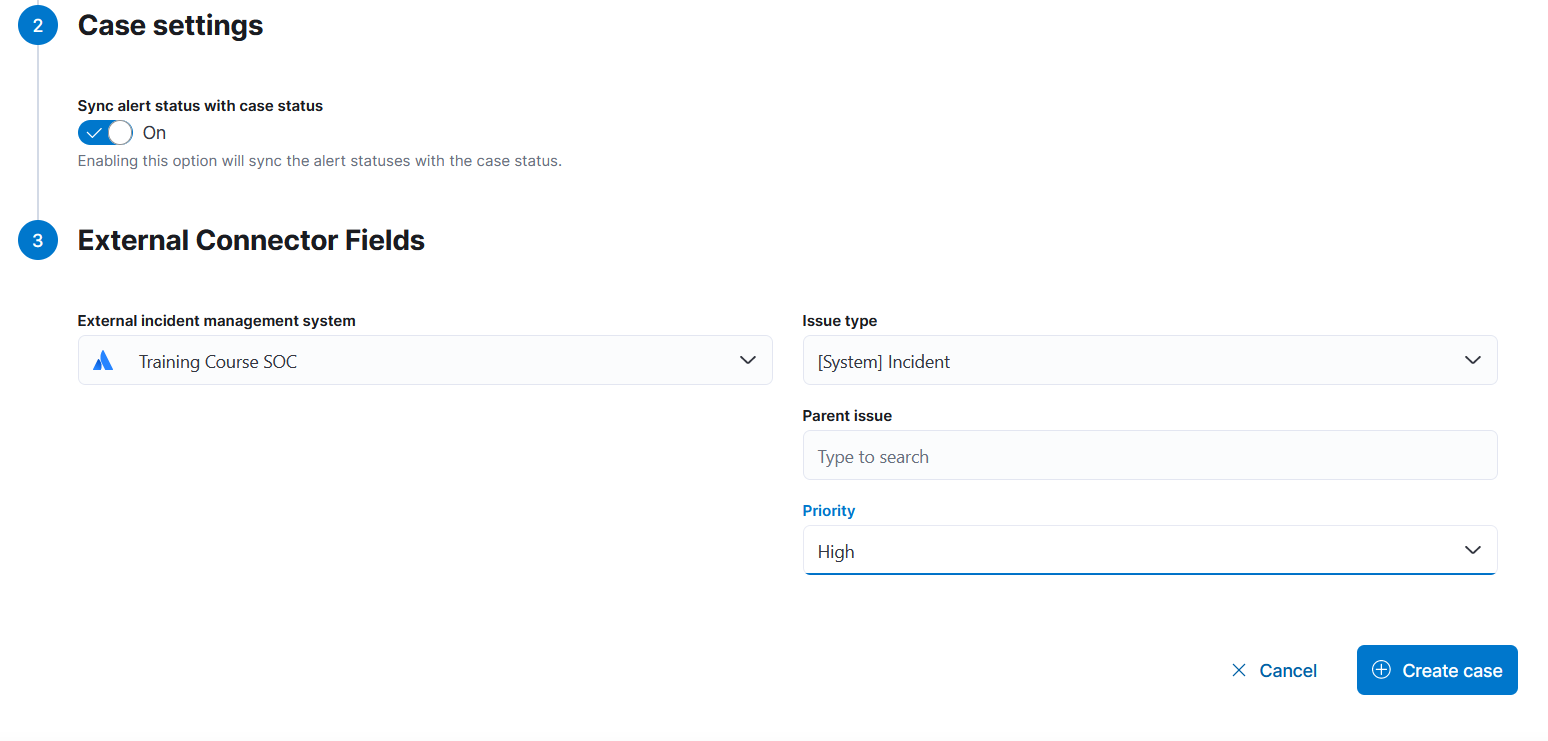1548x741 pixels.
Task: Click the step 2 circle indicator
Action: 38,25
